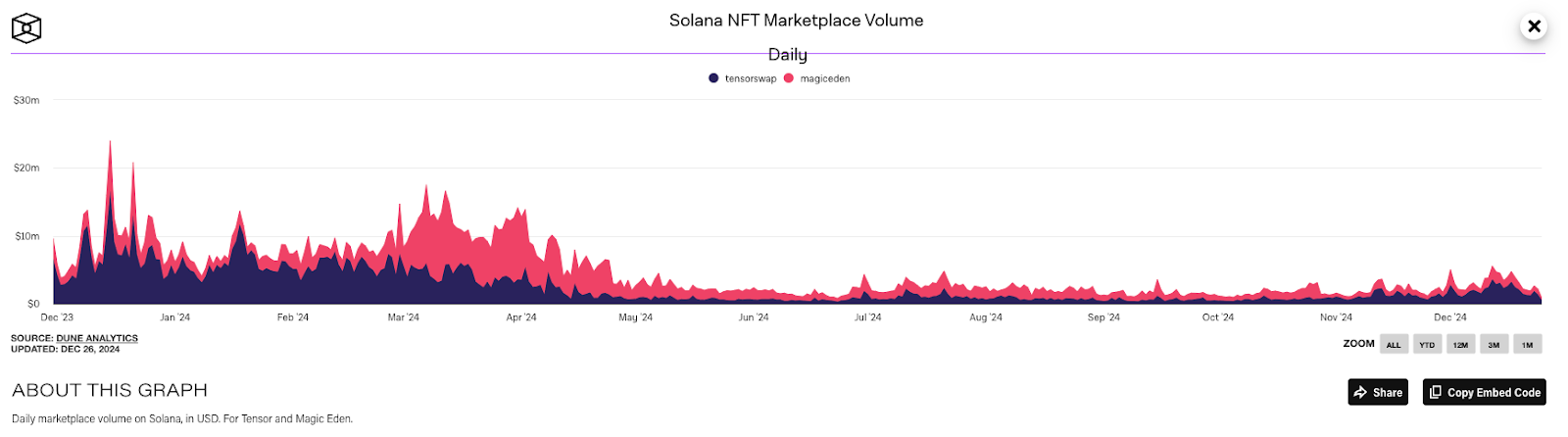Click the Jan '24 x-axis label

(x=175, y=317)
